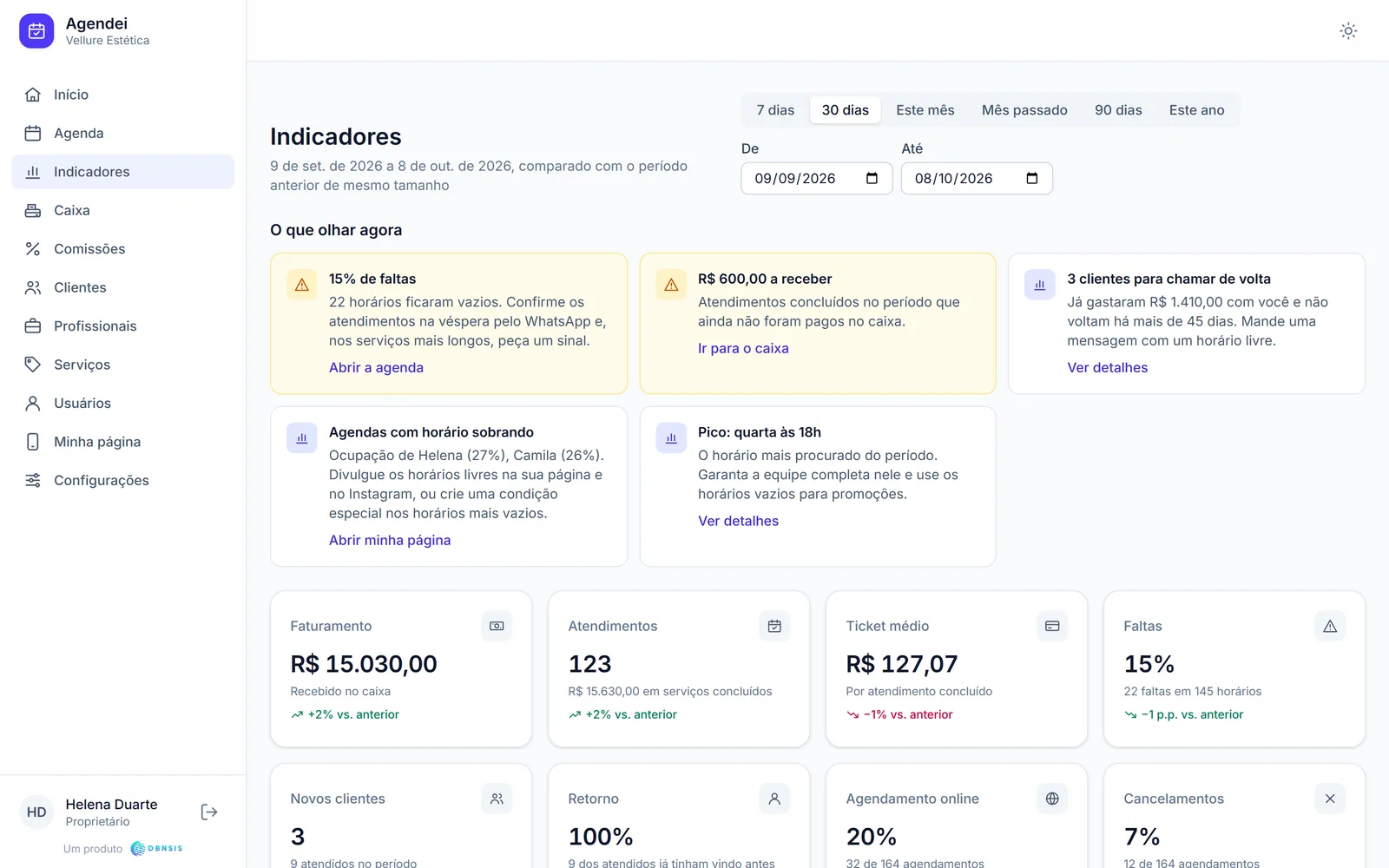This screenshot has height=868, width=1389.
Task: Select the 30 dias period tab
Action: click(846, 110)
